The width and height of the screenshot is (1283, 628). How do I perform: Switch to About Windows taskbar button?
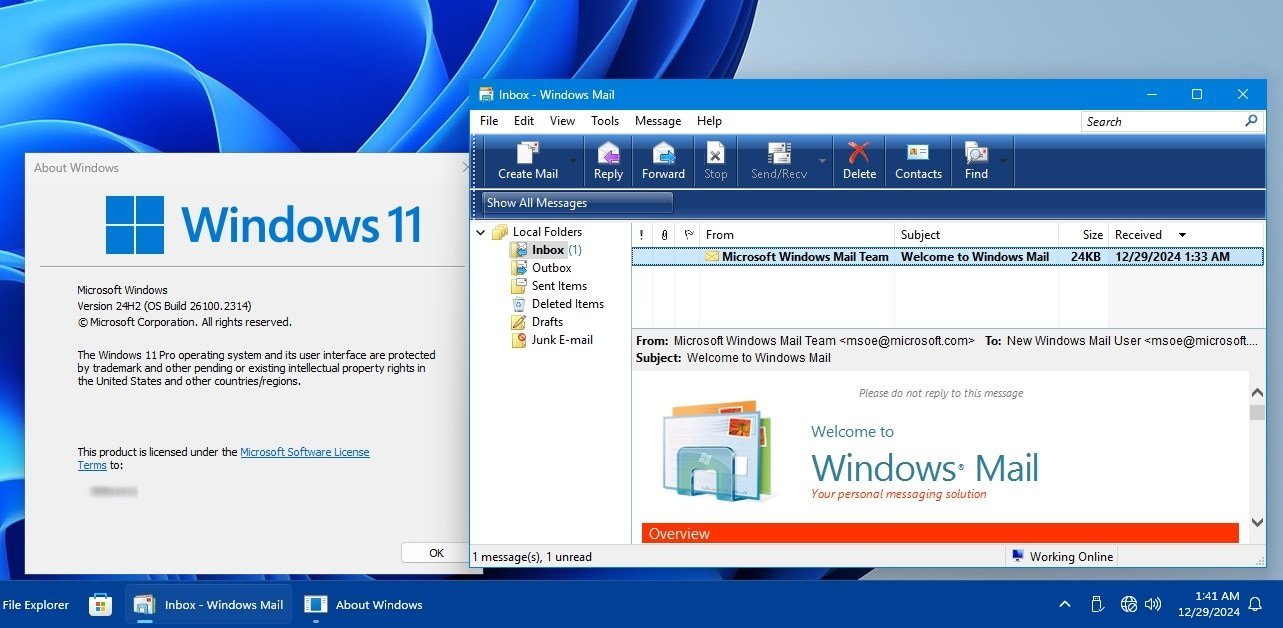pos(364,604)
